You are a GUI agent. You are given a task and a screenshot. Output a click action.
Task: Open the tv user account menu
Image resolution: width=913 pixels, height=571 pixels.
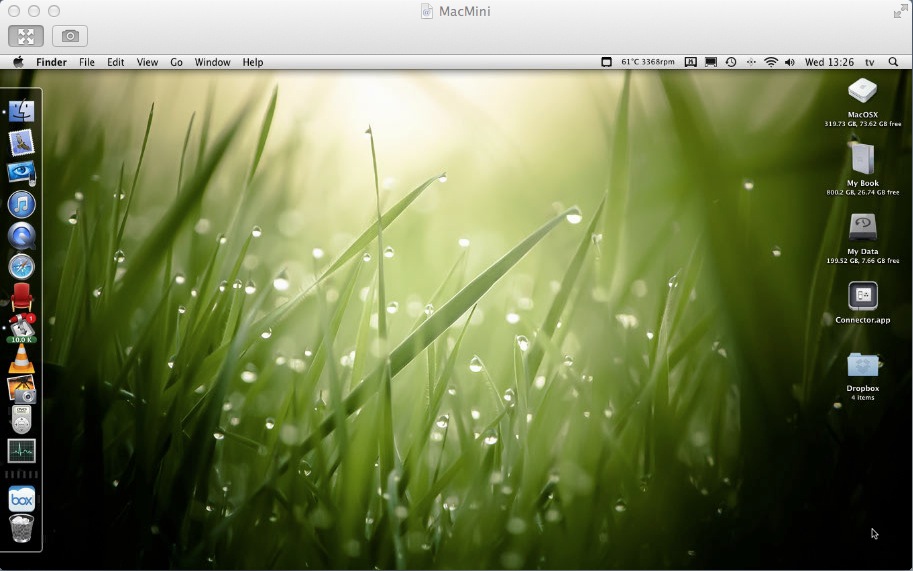[869, 62]
